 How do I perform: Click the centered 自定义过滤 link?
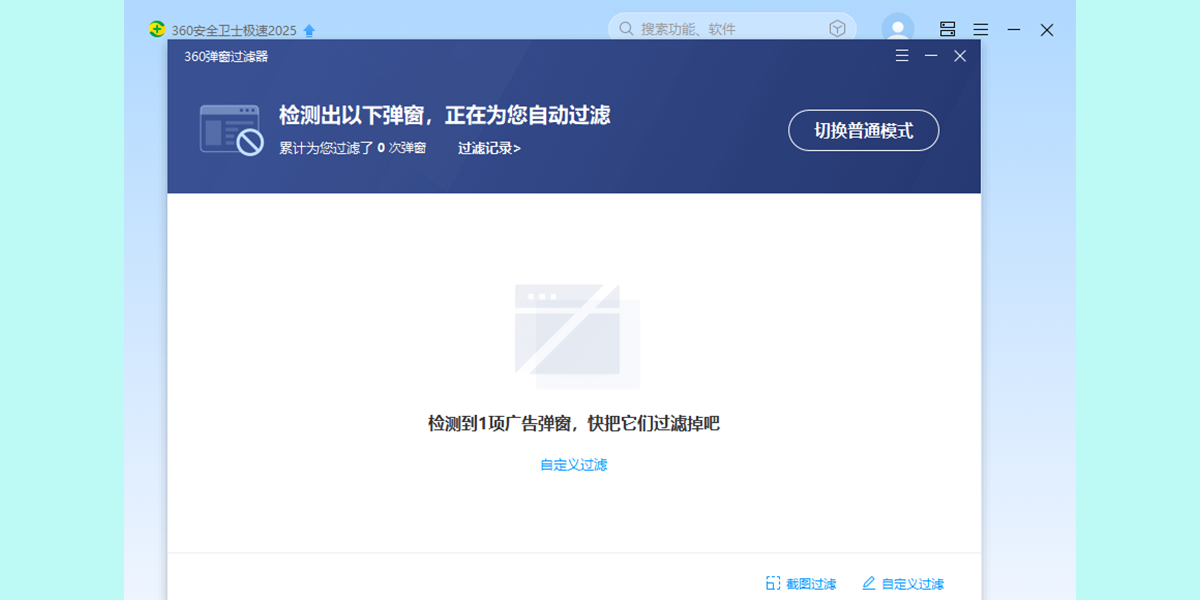(x=574, y=465)
